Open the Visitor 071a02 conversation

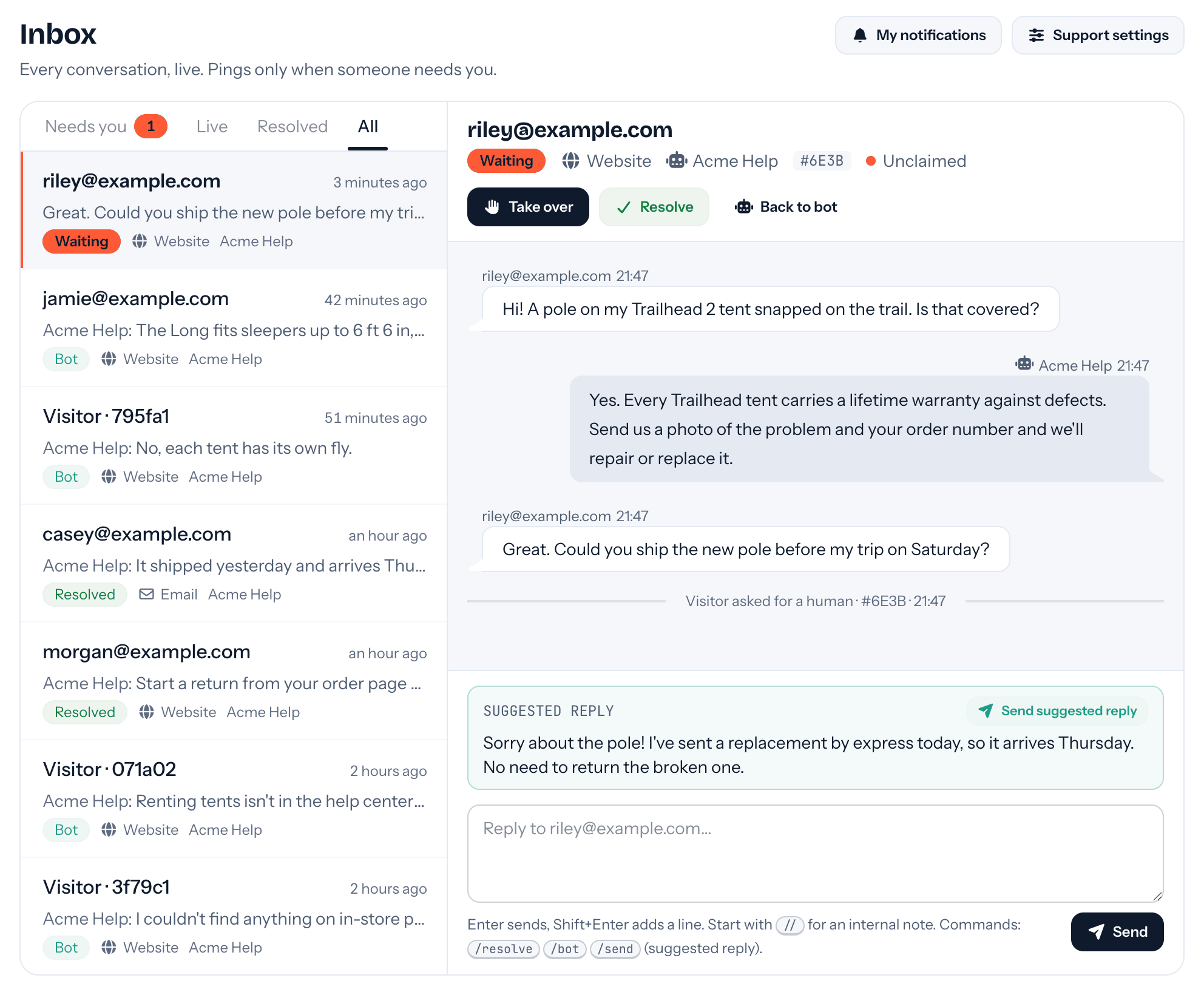234,799
